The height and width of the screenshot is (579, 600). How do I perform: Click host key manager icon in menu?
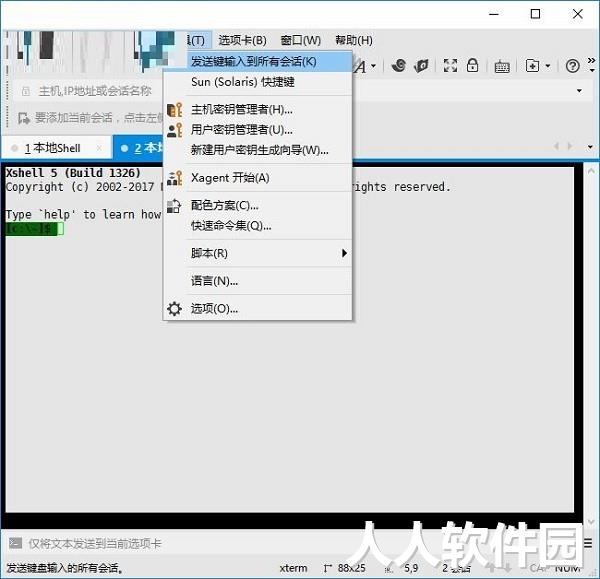tap(174, 110)
